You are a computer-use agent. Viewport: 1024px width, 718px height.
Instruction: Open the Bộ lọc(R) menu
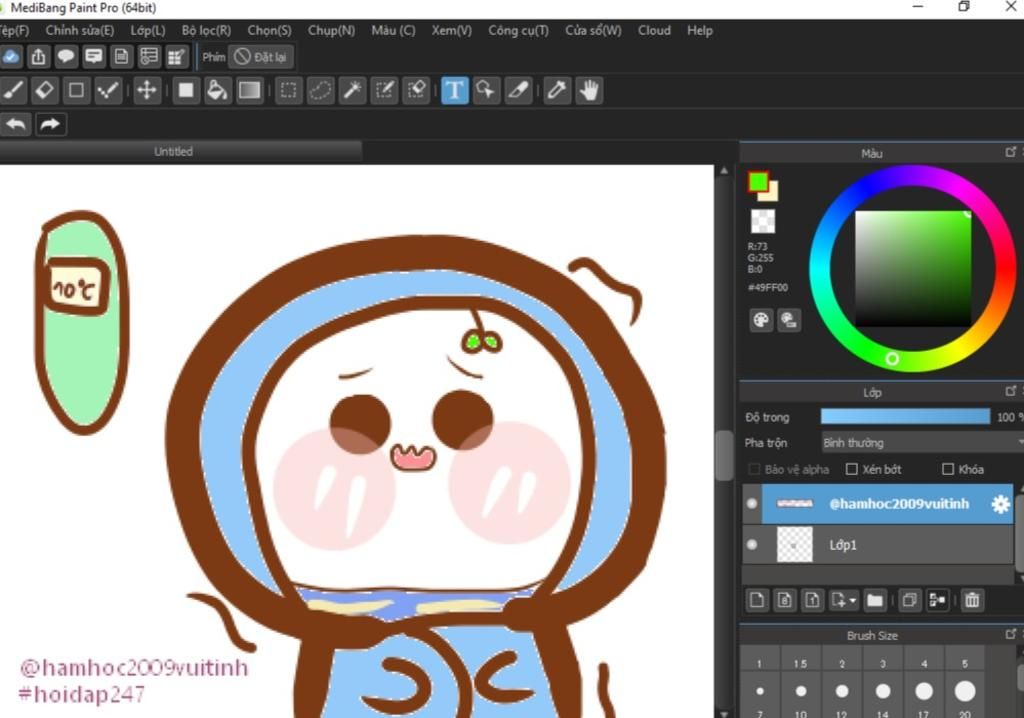206,31
